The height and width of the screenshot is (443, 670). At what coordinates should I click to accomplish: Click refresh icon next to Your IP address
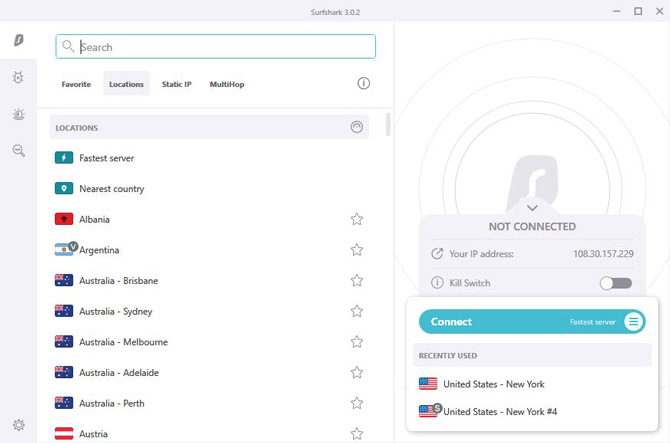(437, 254)
